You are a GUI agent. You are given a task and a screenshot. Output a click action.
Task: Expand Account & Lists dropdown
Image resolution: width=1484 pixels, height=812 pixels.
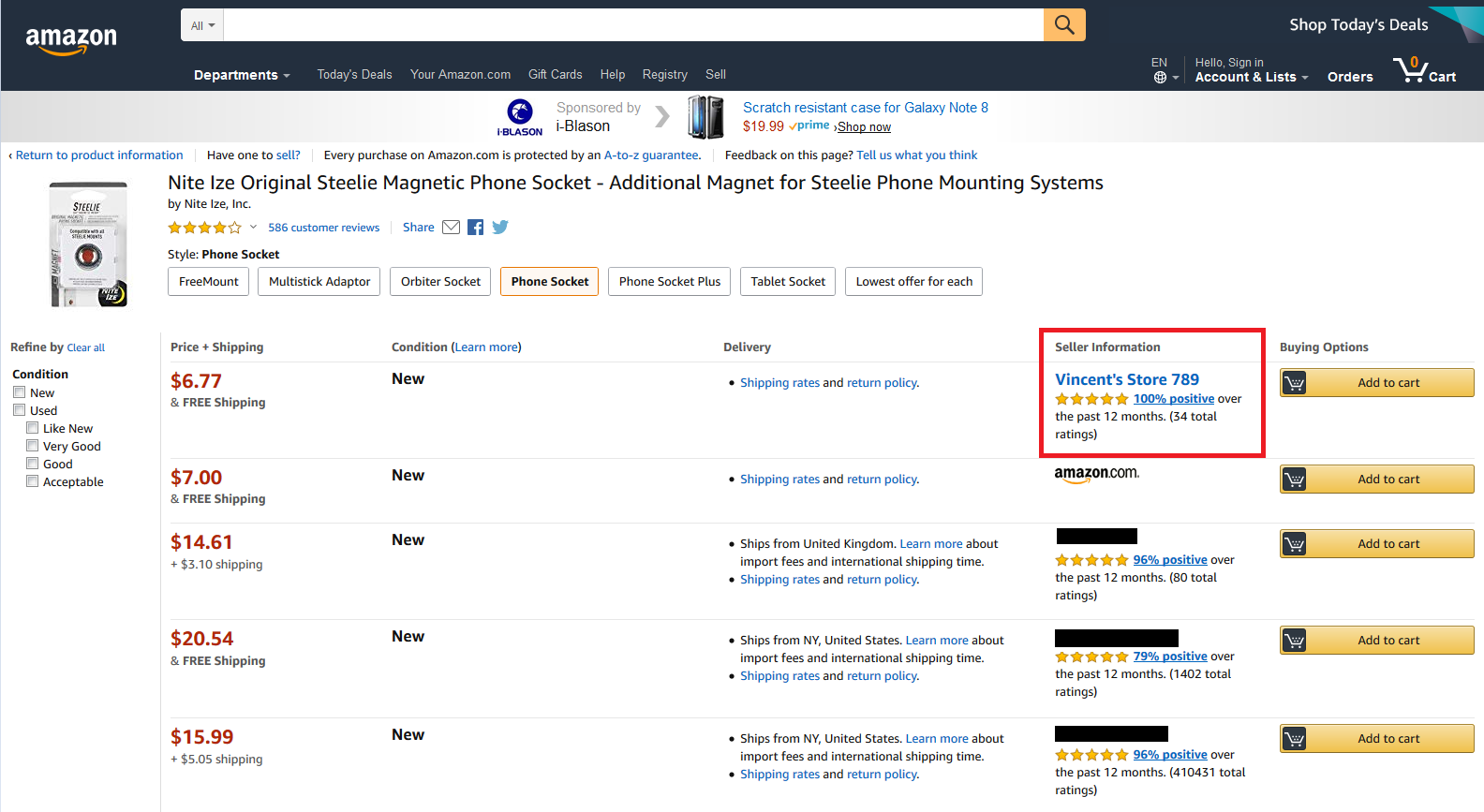coord(1251,78)
